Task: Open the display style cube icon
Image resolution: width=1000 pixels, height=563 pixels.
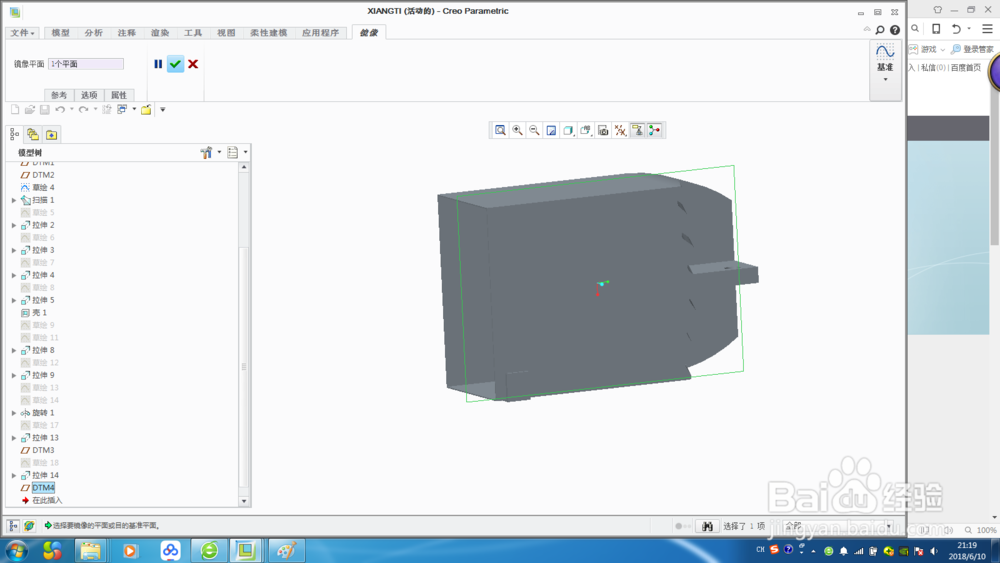Action: click(568, 130)
